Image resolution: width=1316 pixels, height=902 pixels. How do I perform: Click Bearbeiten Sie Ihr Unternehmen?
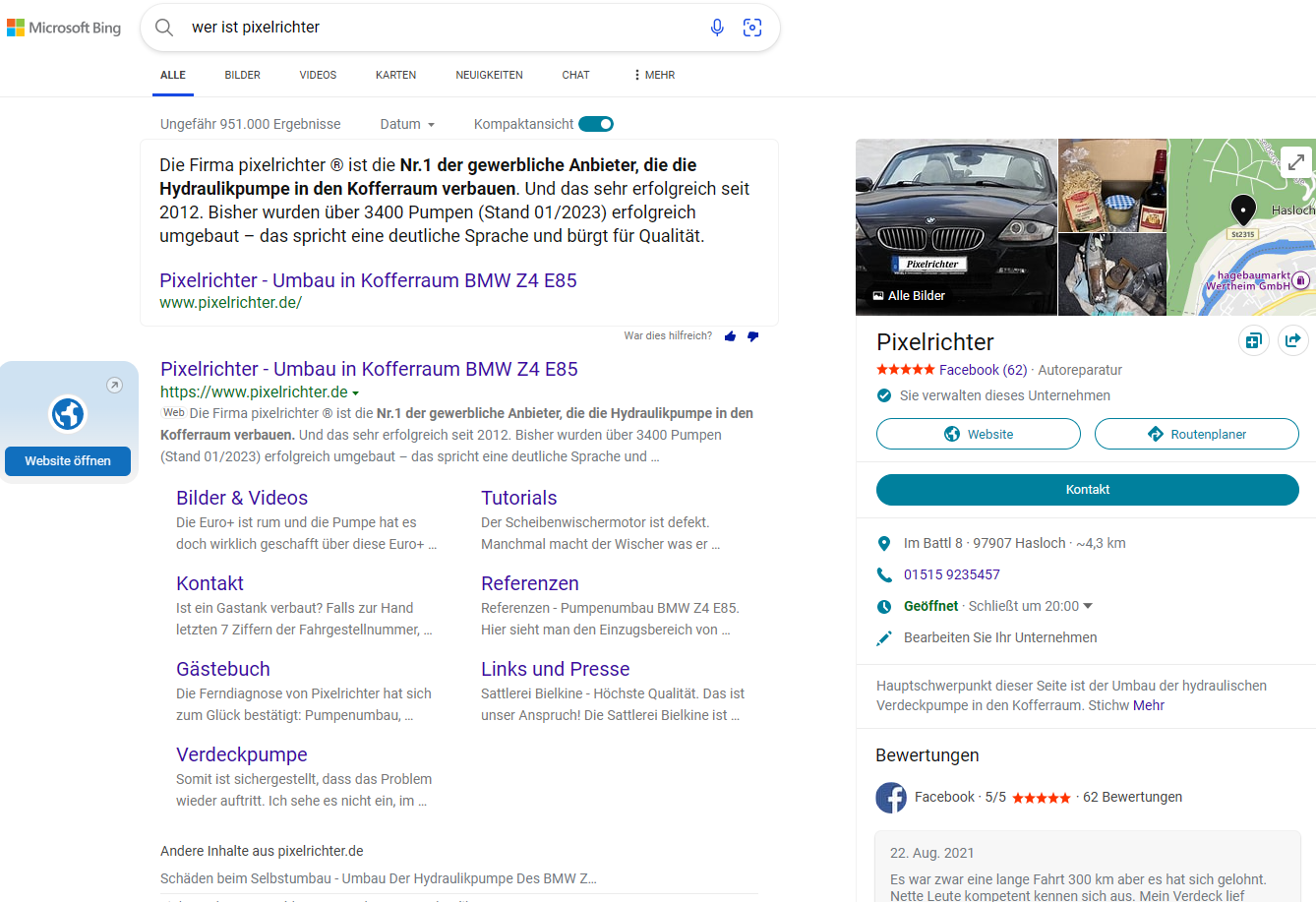point(1000,637)
